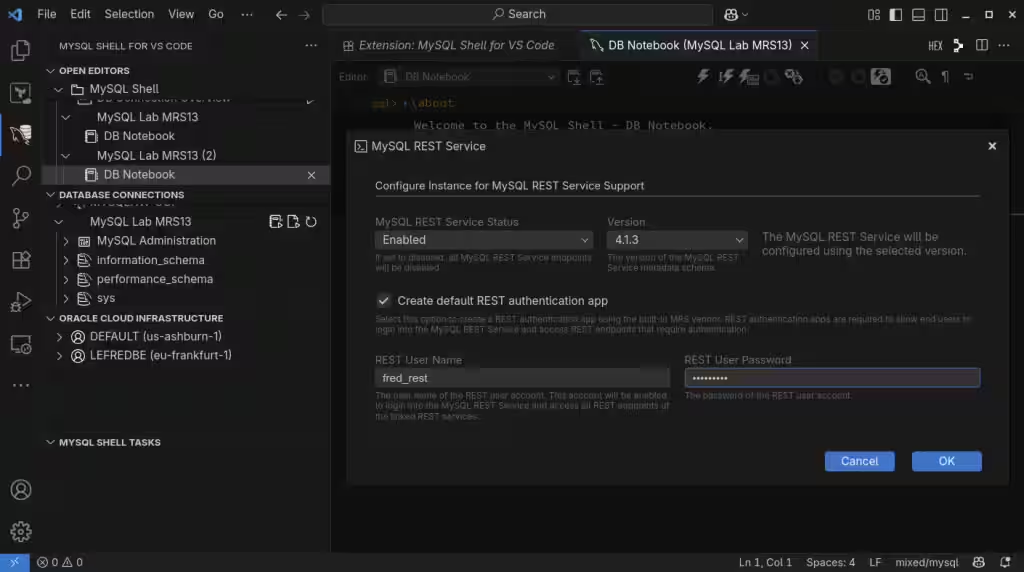1024x572 pixels.
Task: Open problems errors and warnings indicator
Action: (59, 562)
